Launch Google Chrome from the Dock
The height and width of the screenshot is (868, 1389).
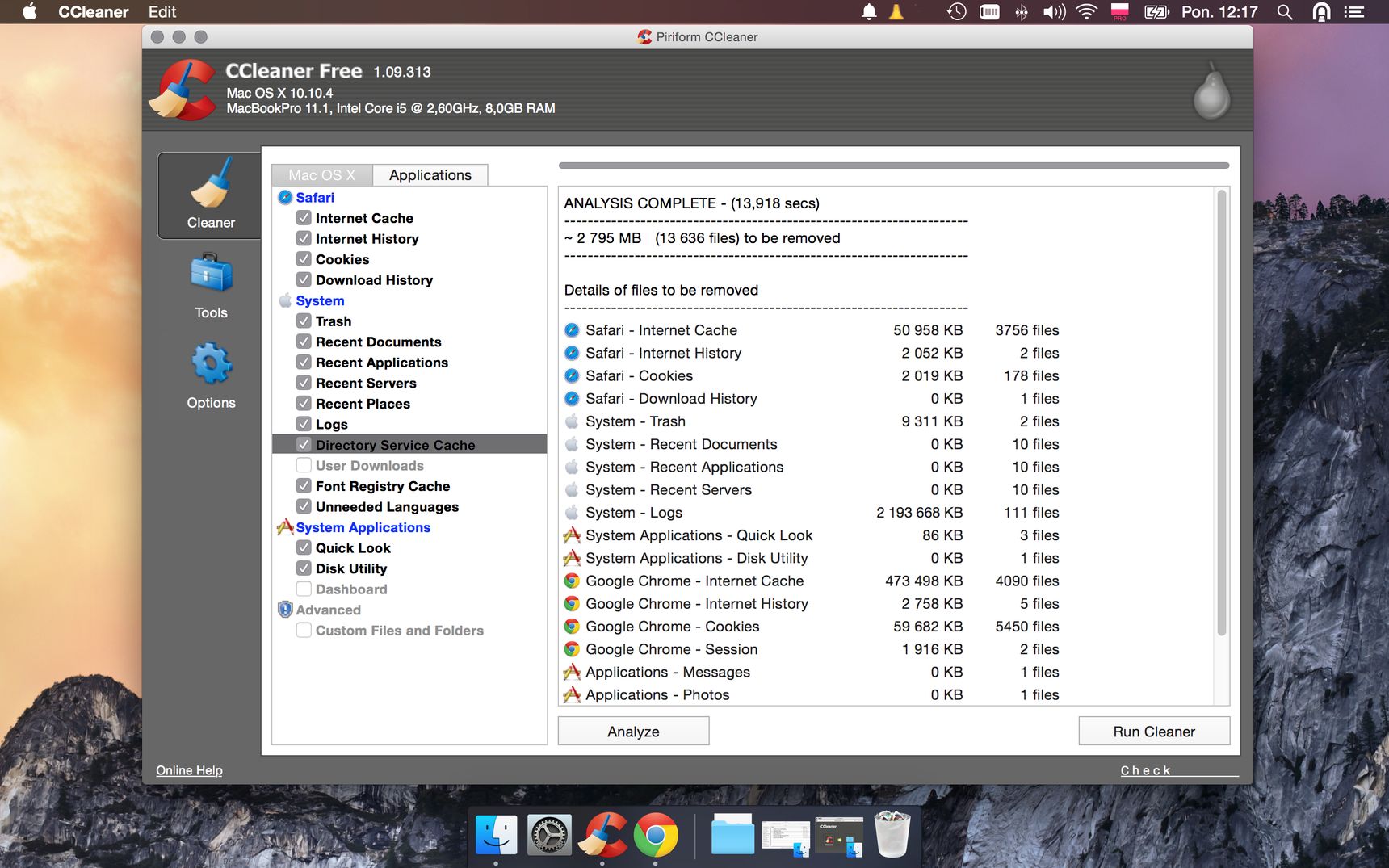656,835
